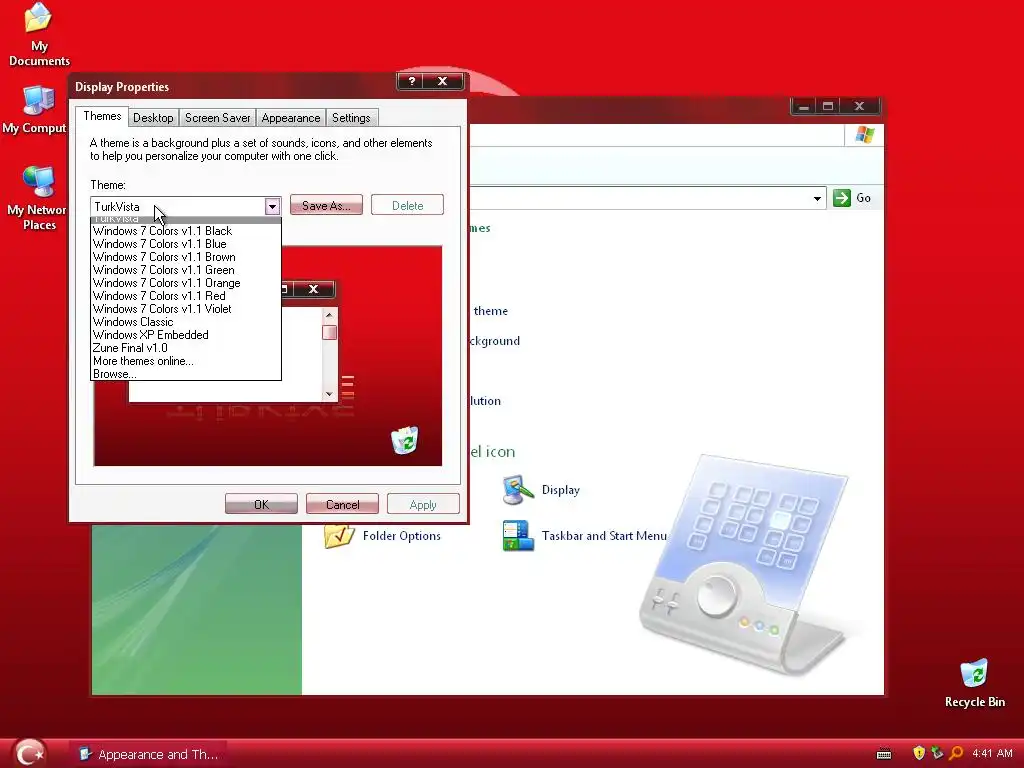Click the address bar field

click(647, 198)
